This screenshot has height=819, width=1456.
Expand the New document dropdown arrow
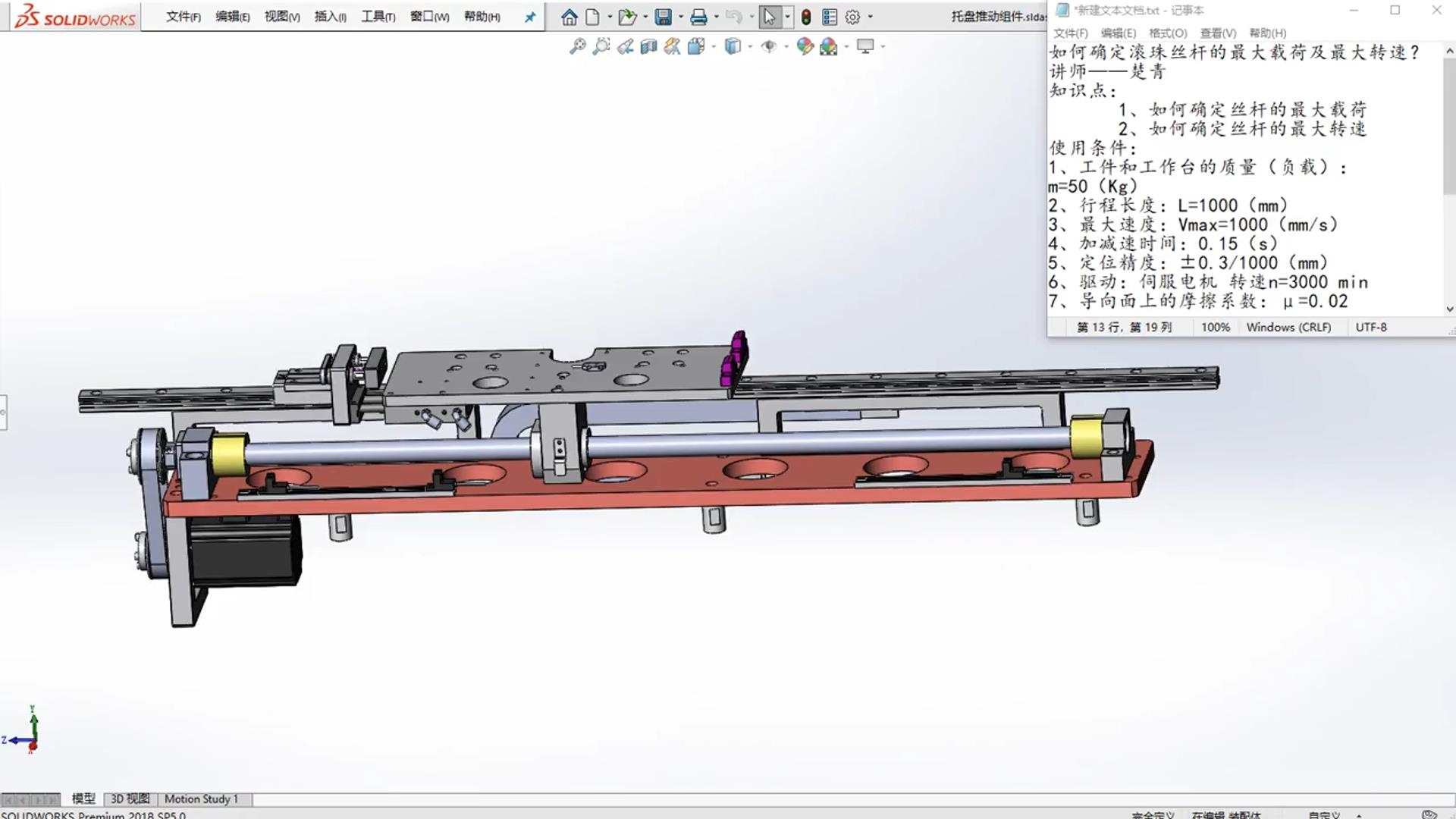click(610, 17)
